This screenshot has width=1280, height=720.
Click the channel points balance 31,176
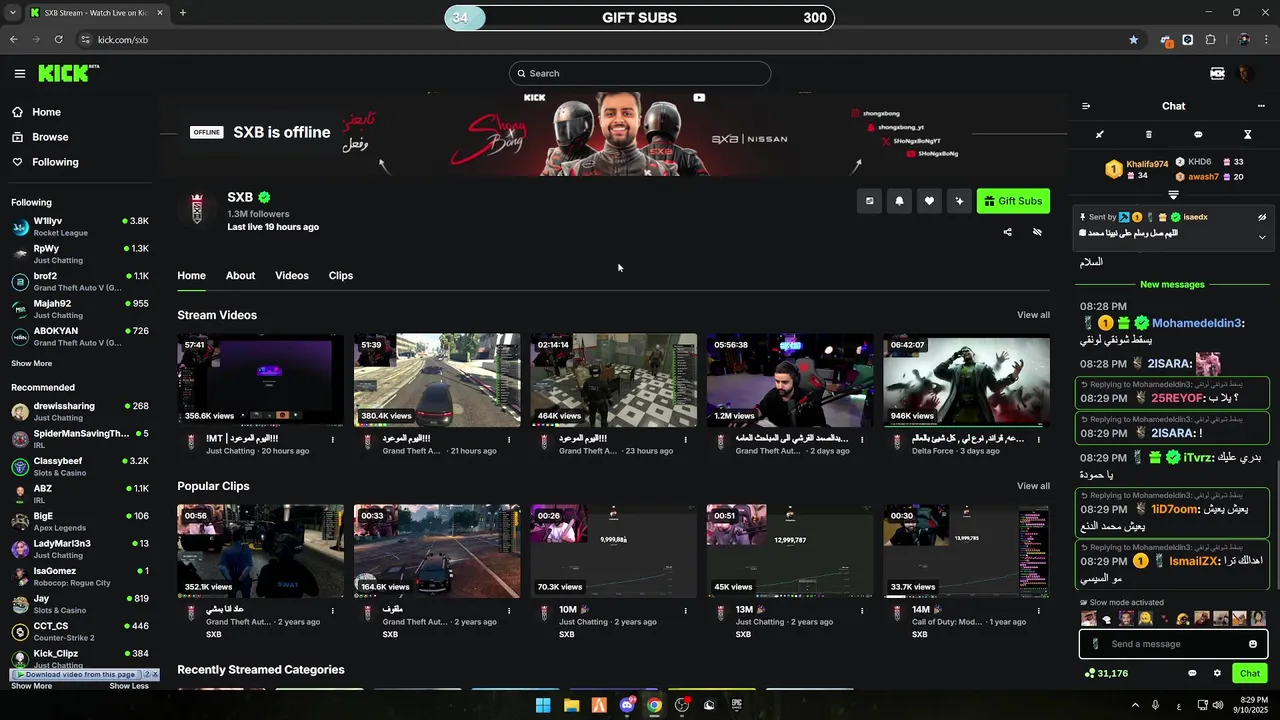[1106, 673]
